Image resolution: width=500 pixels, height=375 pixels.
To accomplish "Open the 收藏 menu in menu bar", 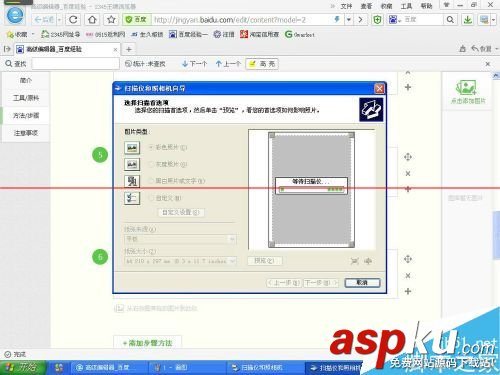I will pos(386,6).
